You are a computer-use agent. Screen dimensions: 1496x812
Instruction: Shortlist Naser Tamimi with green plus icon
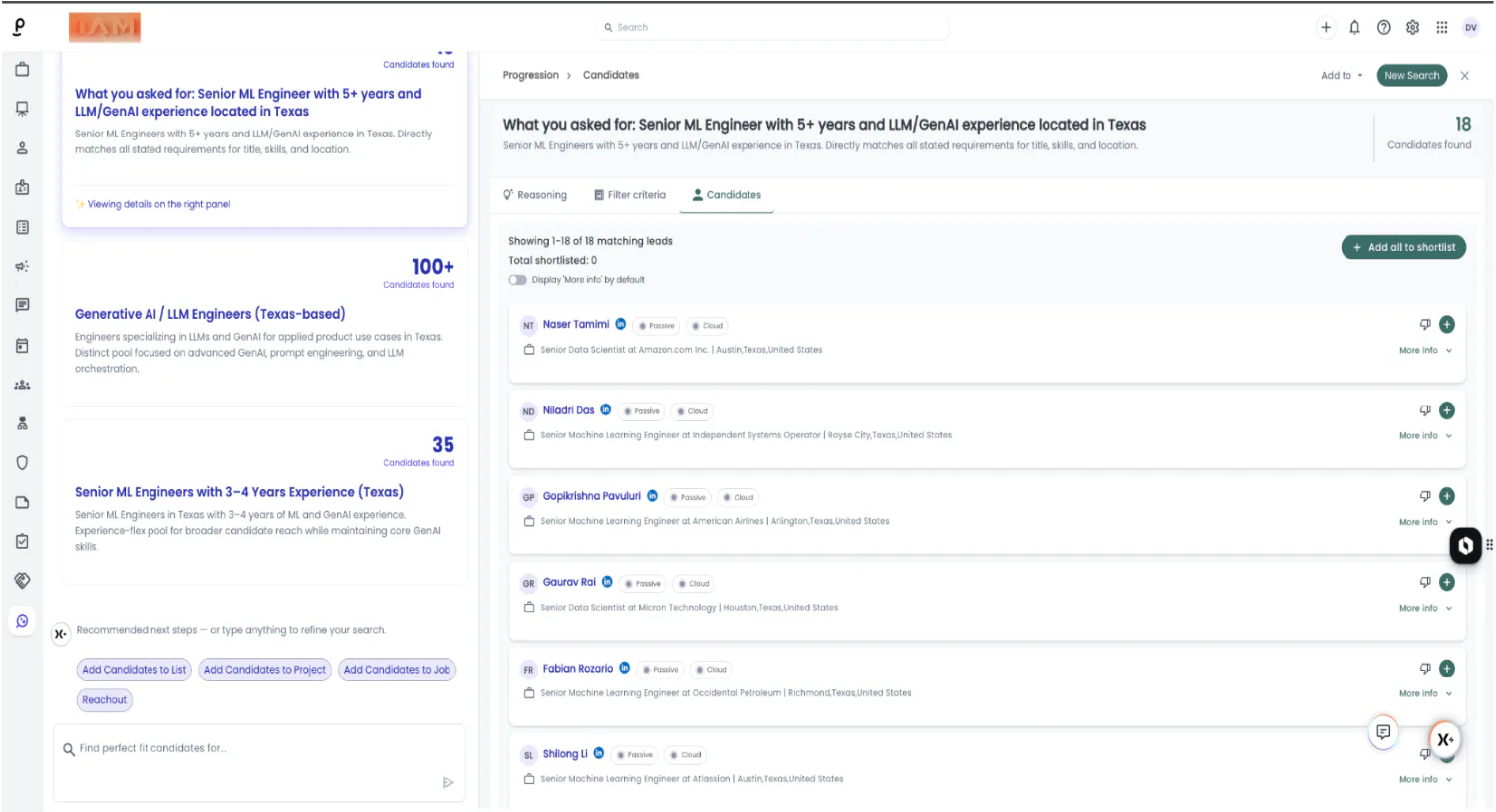click(x=1447, y=324)
